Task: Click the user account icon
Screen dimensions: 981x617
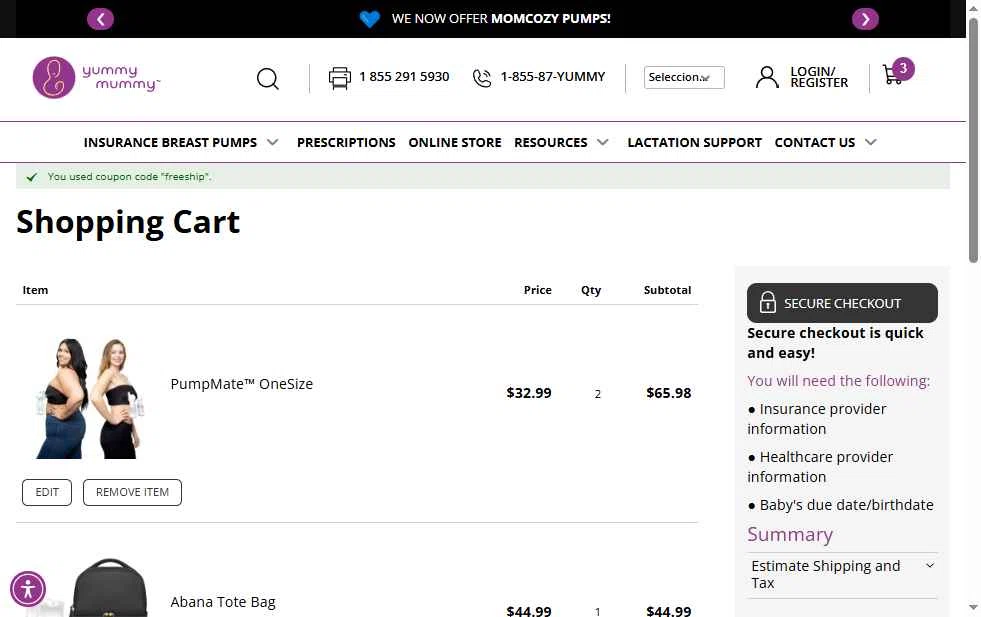Action: [x=767, y=78]
